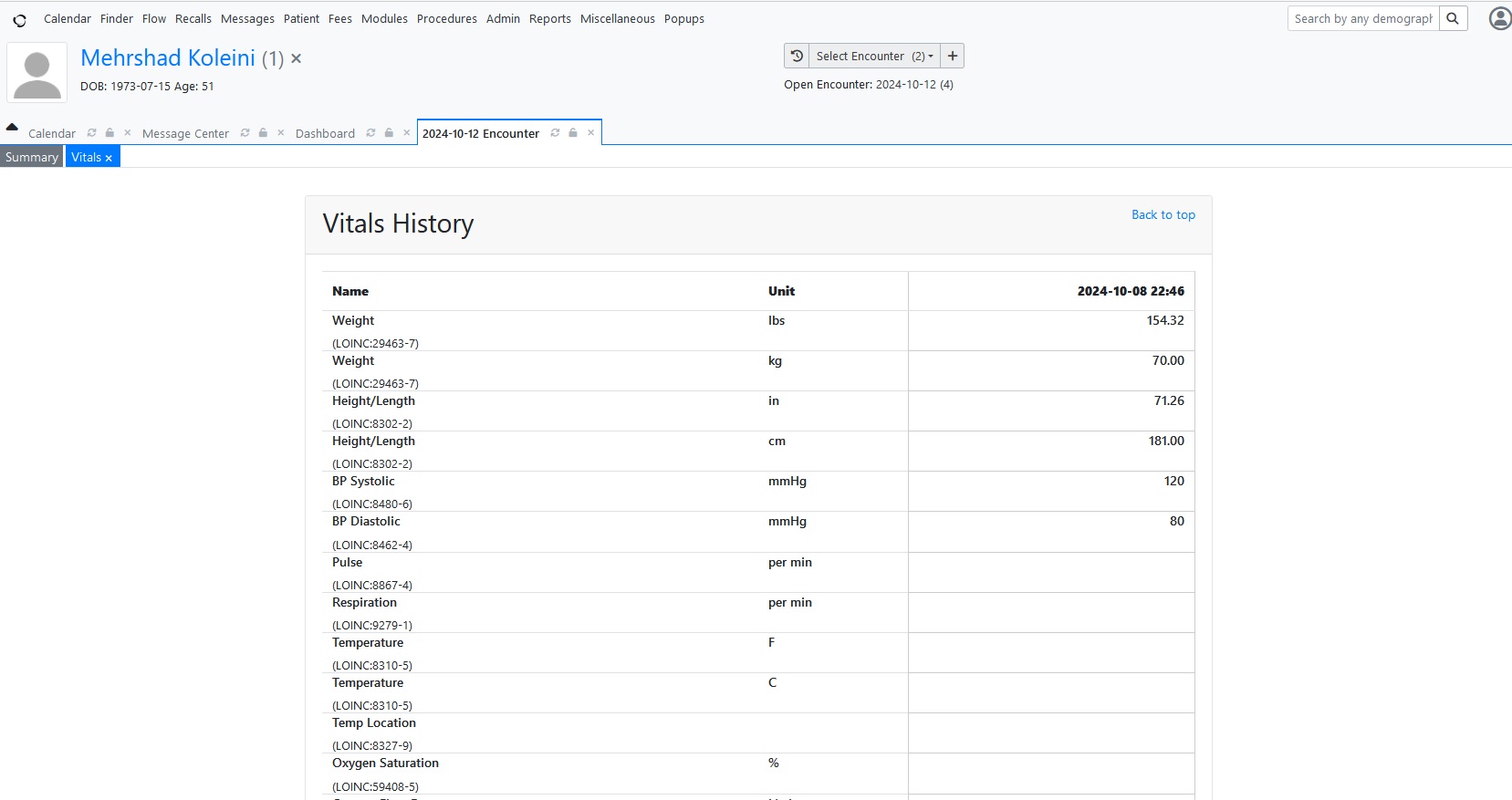The height and width of the screenshot is (800, 1512).
Task: Open the Procedures menu
Action: click(x=447, y=18)
